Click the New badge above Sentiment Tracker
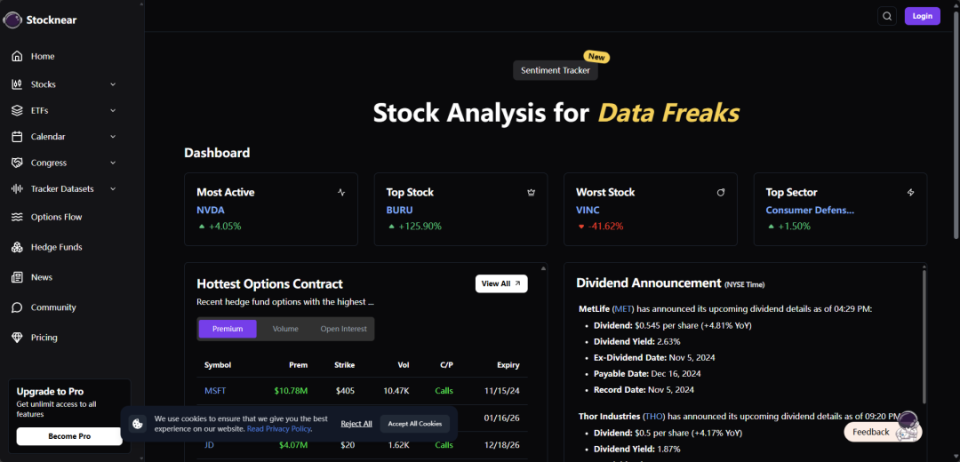Viewport: 960px width, 462px height. 596,57
